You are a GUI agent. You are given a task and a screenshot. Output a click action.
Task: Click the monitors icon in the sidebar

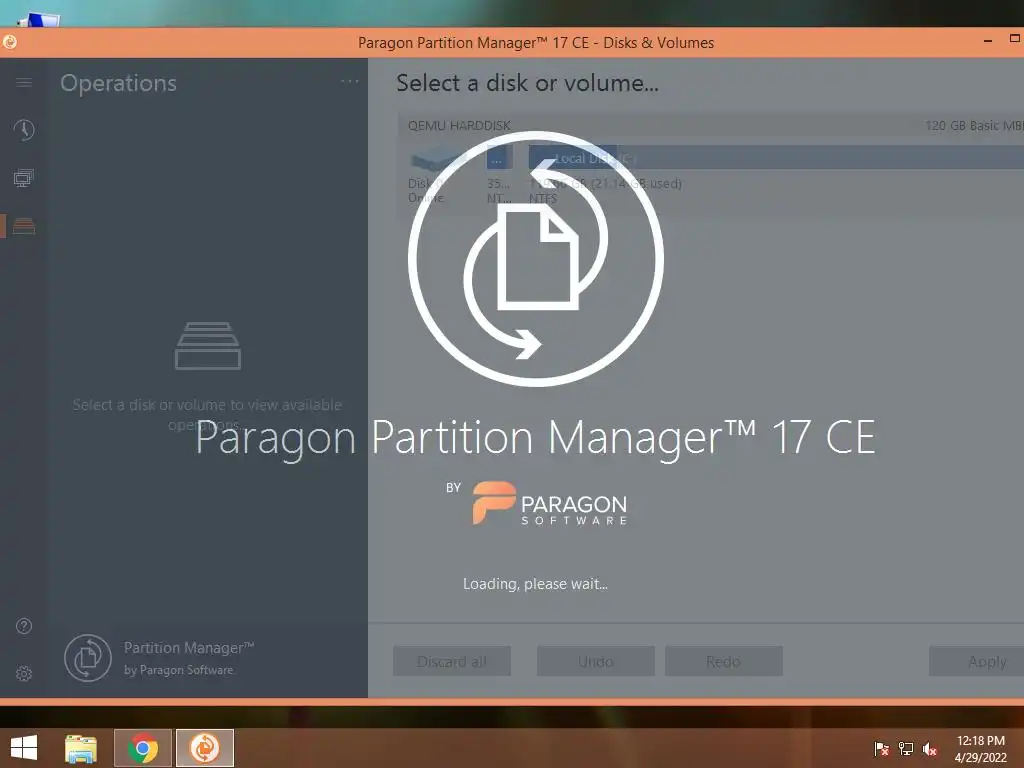click(x=24, y=178)
